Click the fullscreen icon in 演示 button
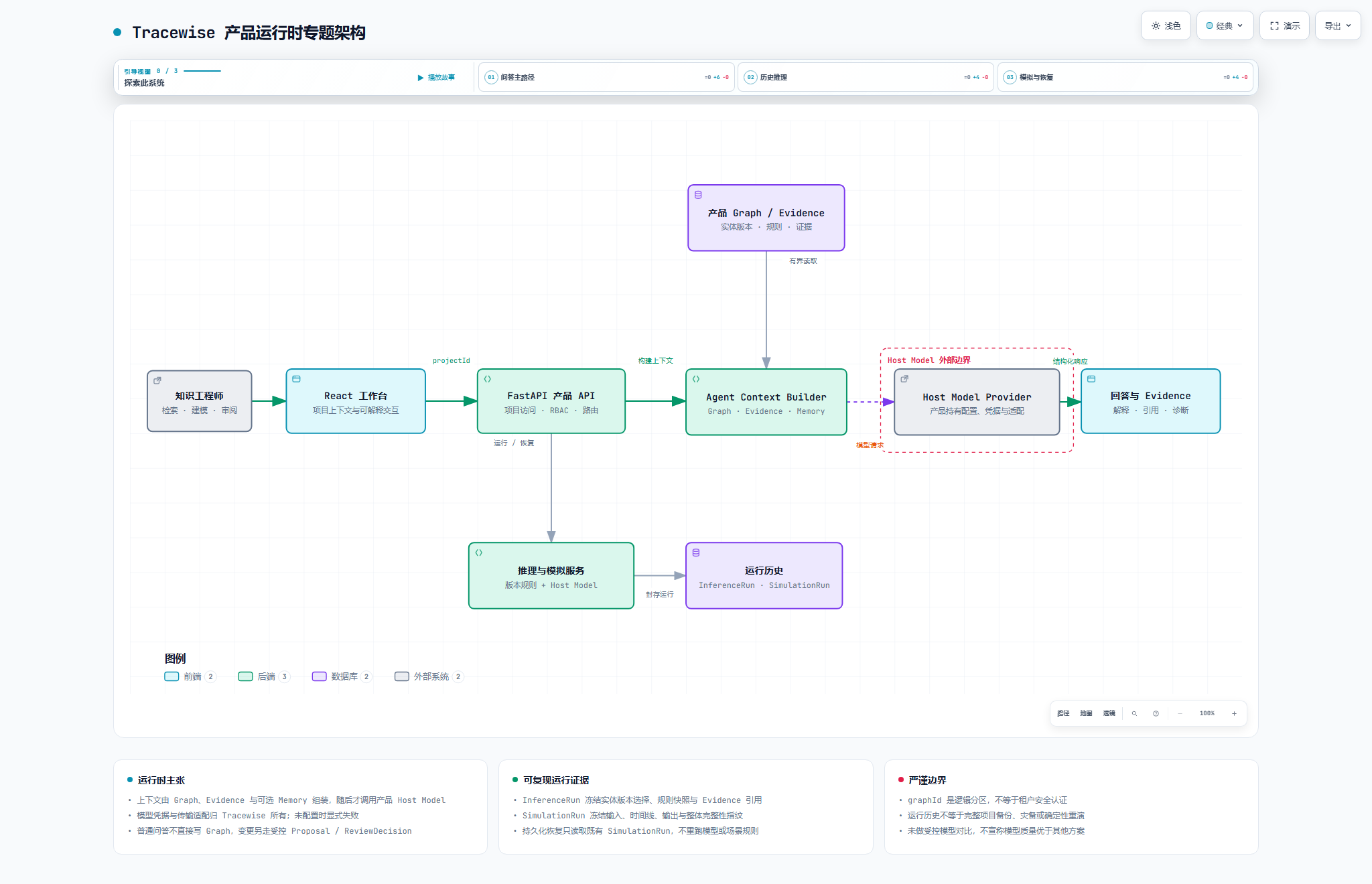 (1274, 25)
